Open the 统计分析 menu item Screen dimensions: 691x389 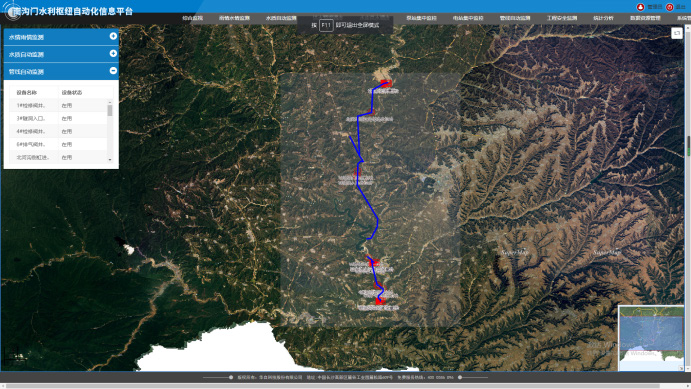(603, 18)
